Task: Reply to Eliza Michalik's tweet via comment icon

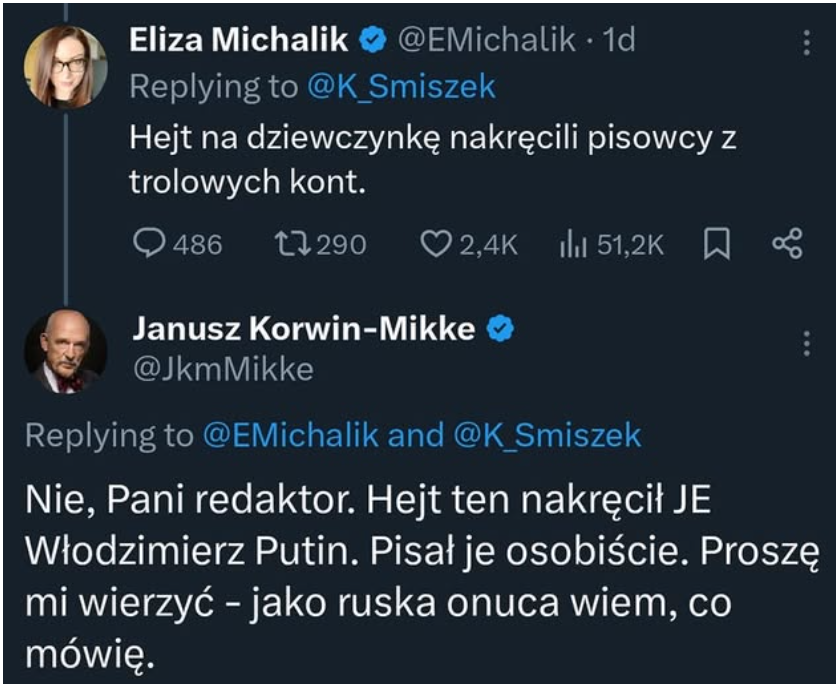Action: click(x=149, y=244)
